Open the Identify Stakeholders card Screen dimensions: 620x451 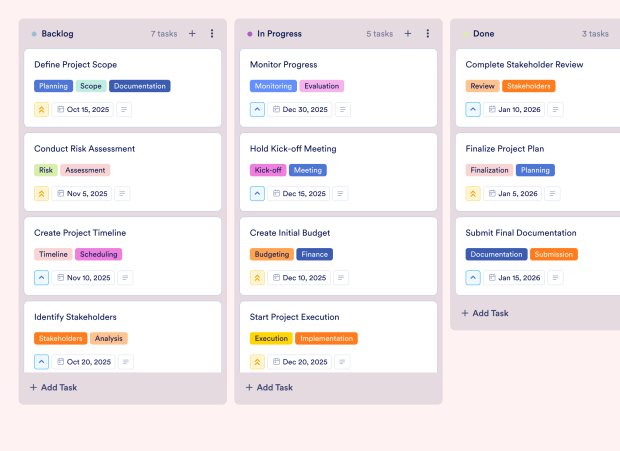click(x=123, y=337)
